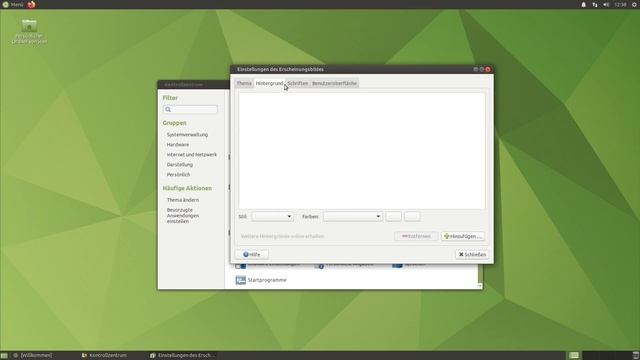Click 'Thema ändern' common action
640x360 pixels.
[183, 200]
